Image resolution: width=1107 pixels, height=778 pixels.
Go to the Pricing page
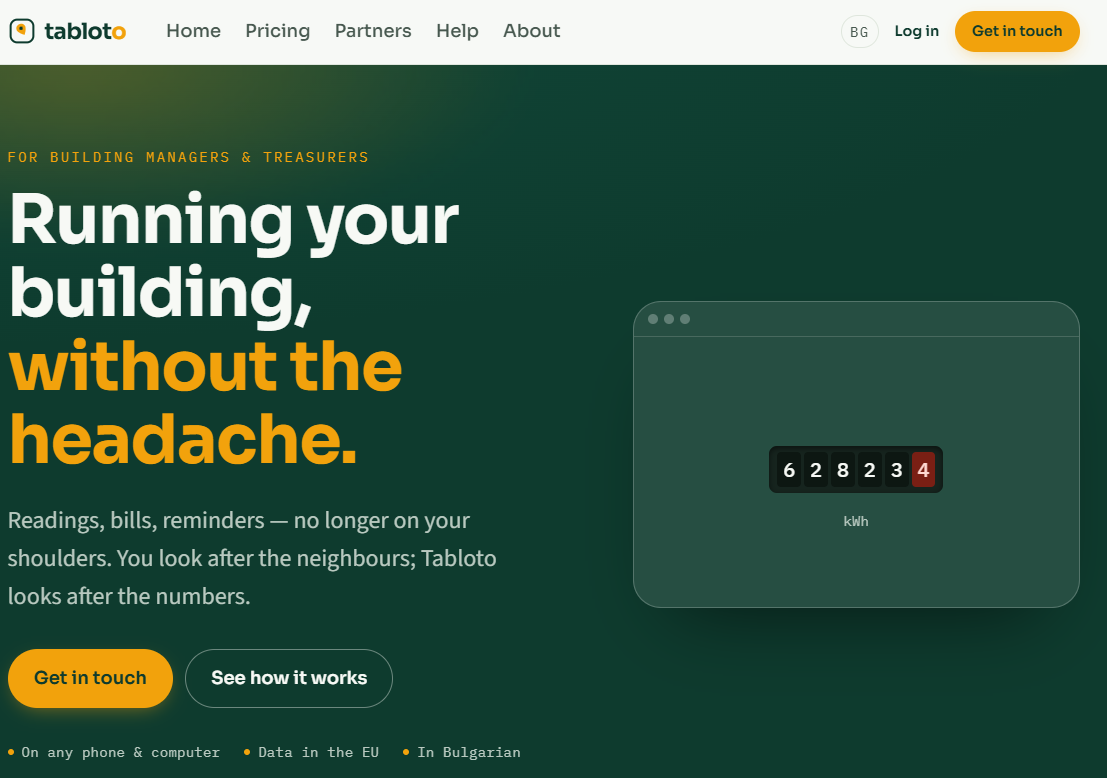pos(277,31)
